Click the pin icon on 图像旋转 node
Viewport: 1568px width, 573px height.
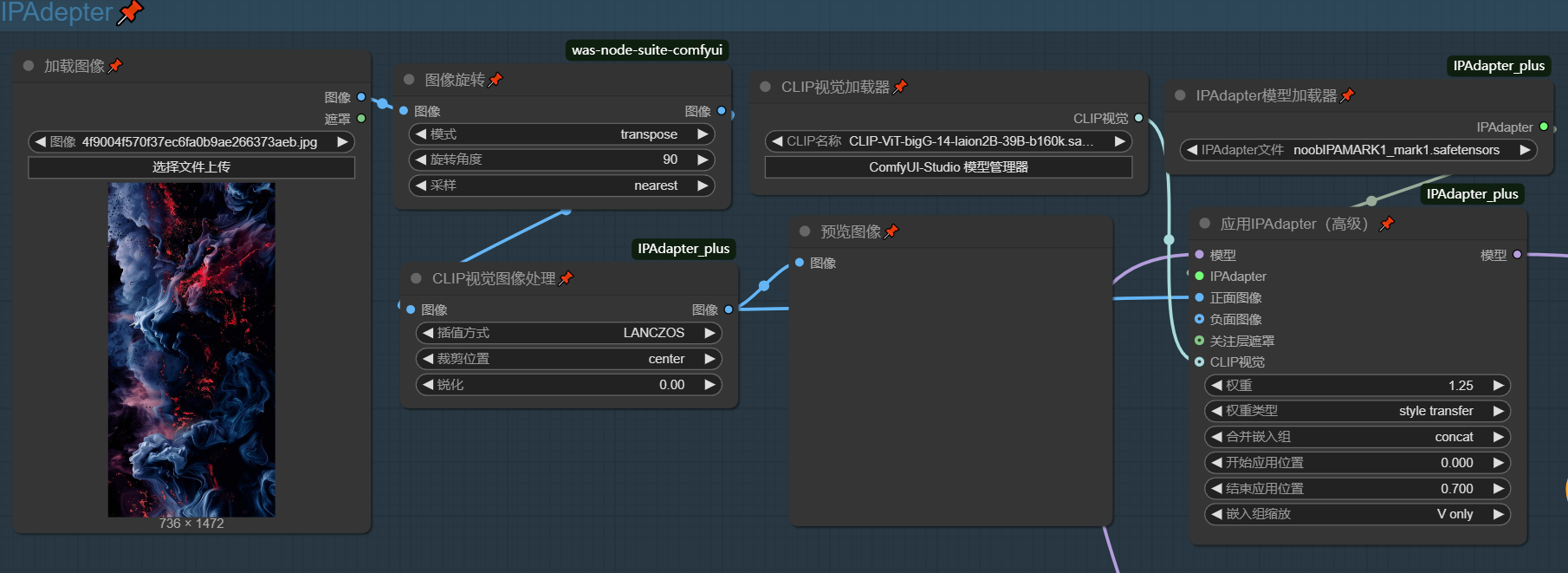(x=496, y=80)
